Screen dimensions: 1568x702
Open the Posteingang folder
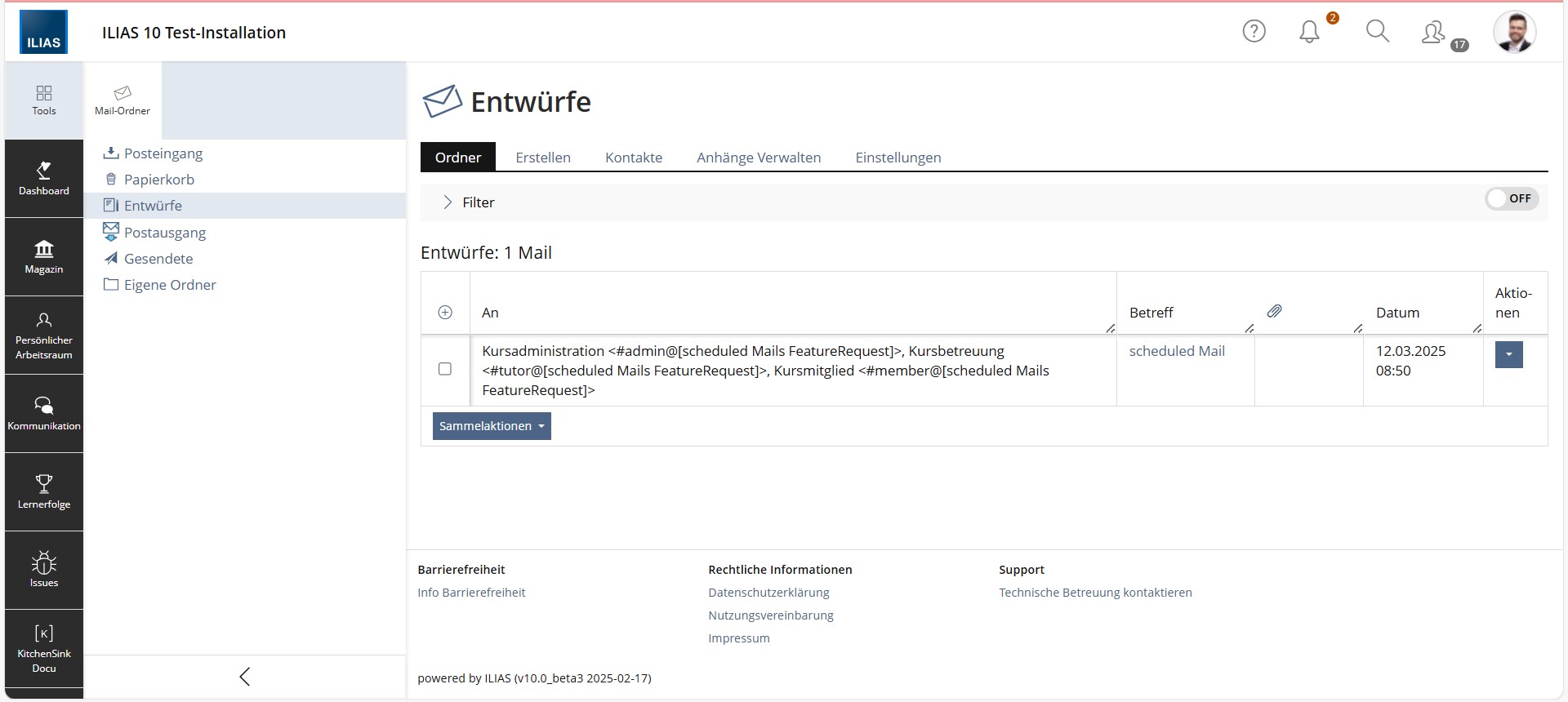pyautogui.click(x=163, y=153)
